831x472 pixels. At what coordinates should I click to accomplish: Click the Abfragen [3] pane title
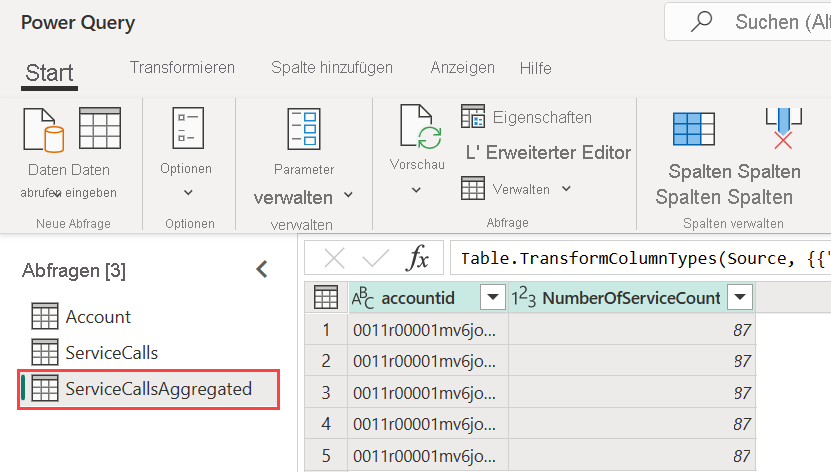point(74,271)
